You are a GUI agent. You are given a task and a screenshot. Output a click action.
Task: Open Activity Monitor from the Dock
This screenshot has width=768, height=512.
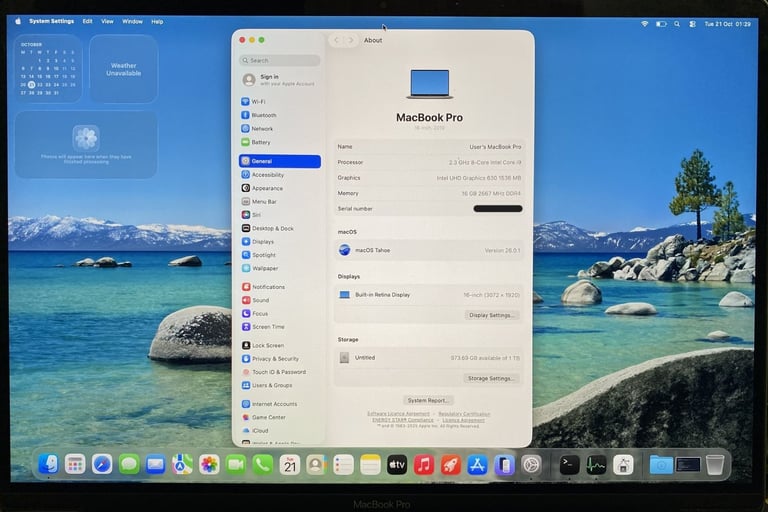(596, 464)
